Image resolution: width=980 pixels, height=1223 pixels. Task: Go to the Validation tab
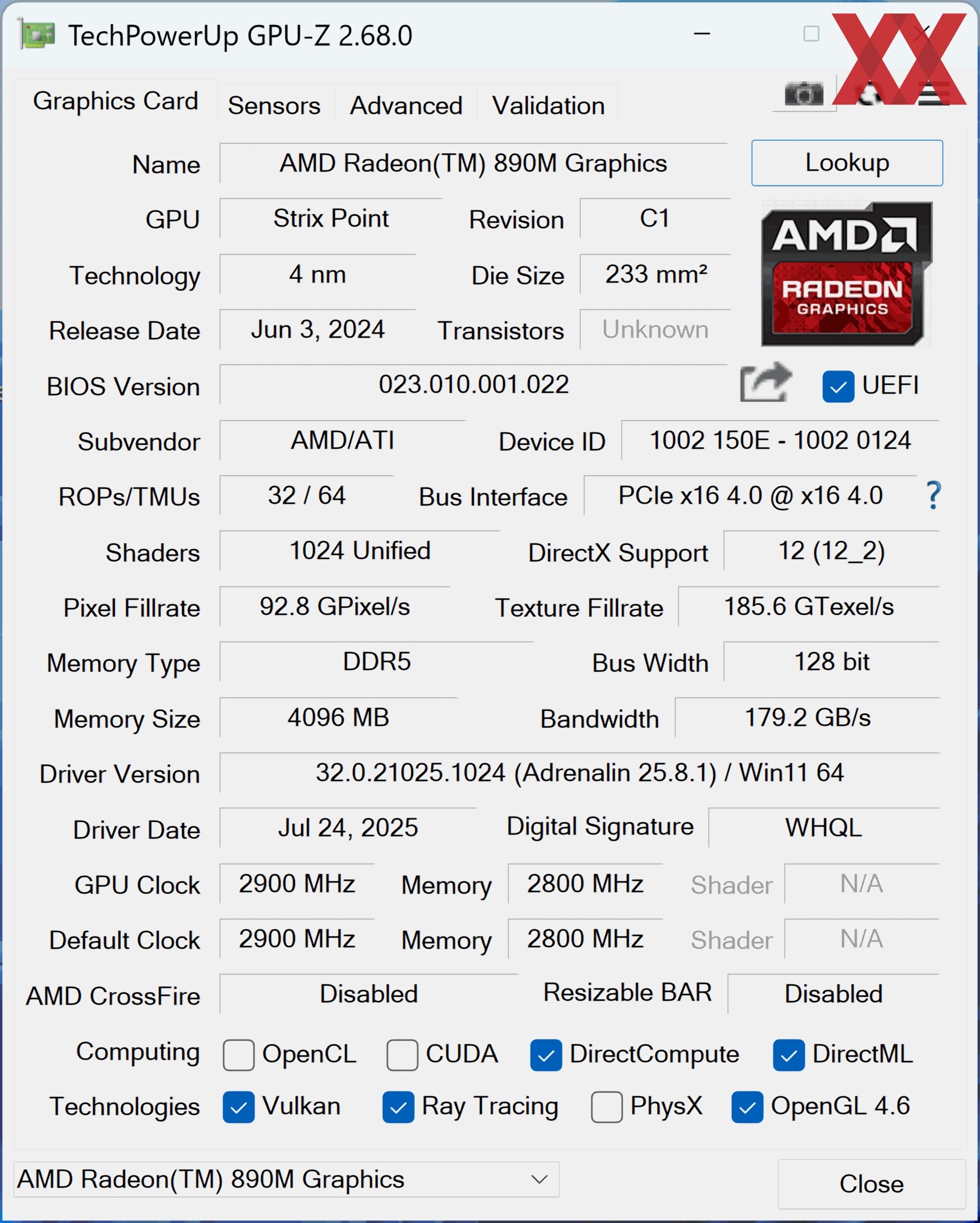(548, 106)
